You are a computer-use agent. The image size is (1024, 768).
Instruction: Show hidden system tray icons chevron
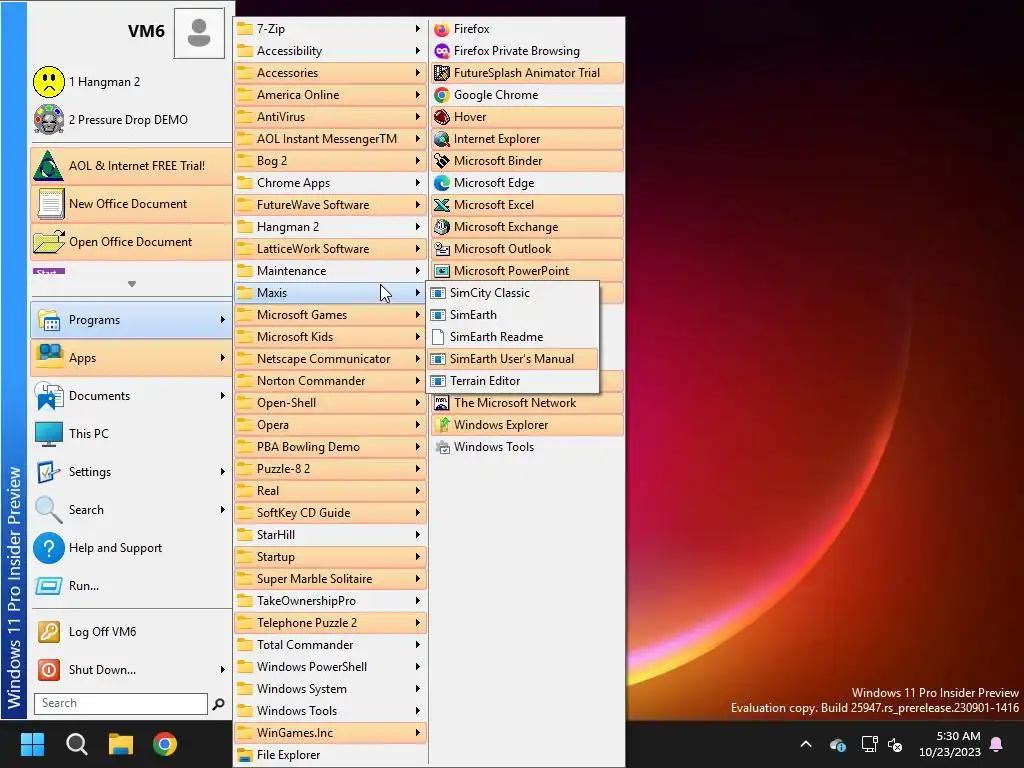(x=806, y=744)
